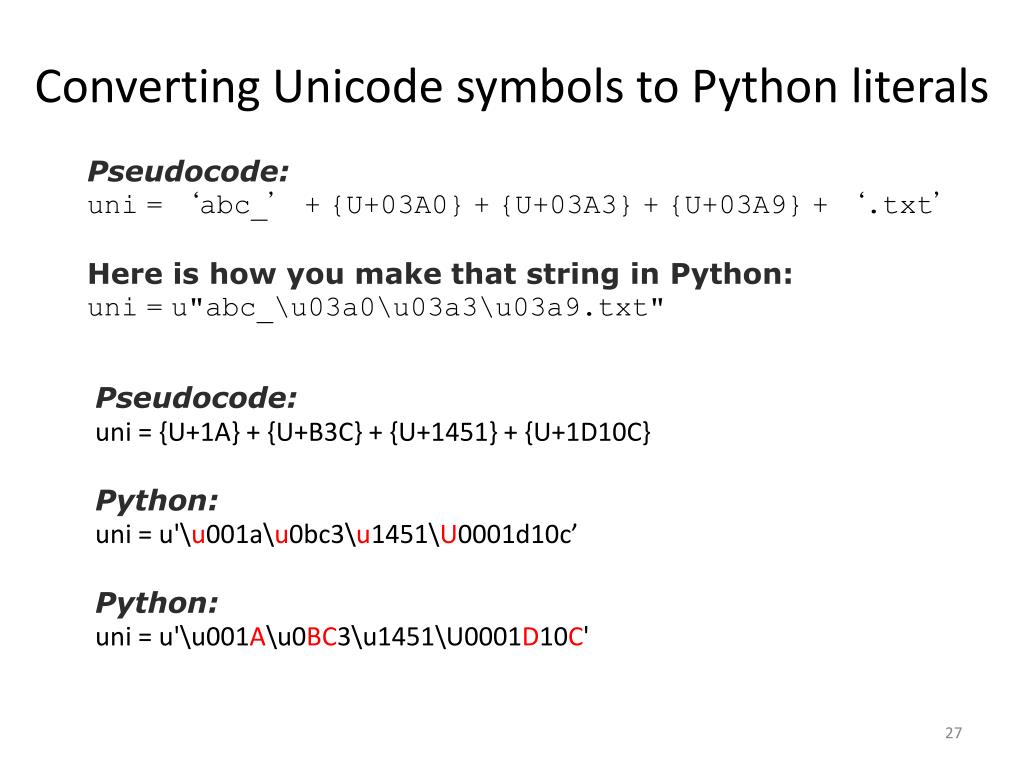Click the '{U+03A3}' code point text
Image resolution: width=1024 pixels, height=768 pixels.
point(566,205)
